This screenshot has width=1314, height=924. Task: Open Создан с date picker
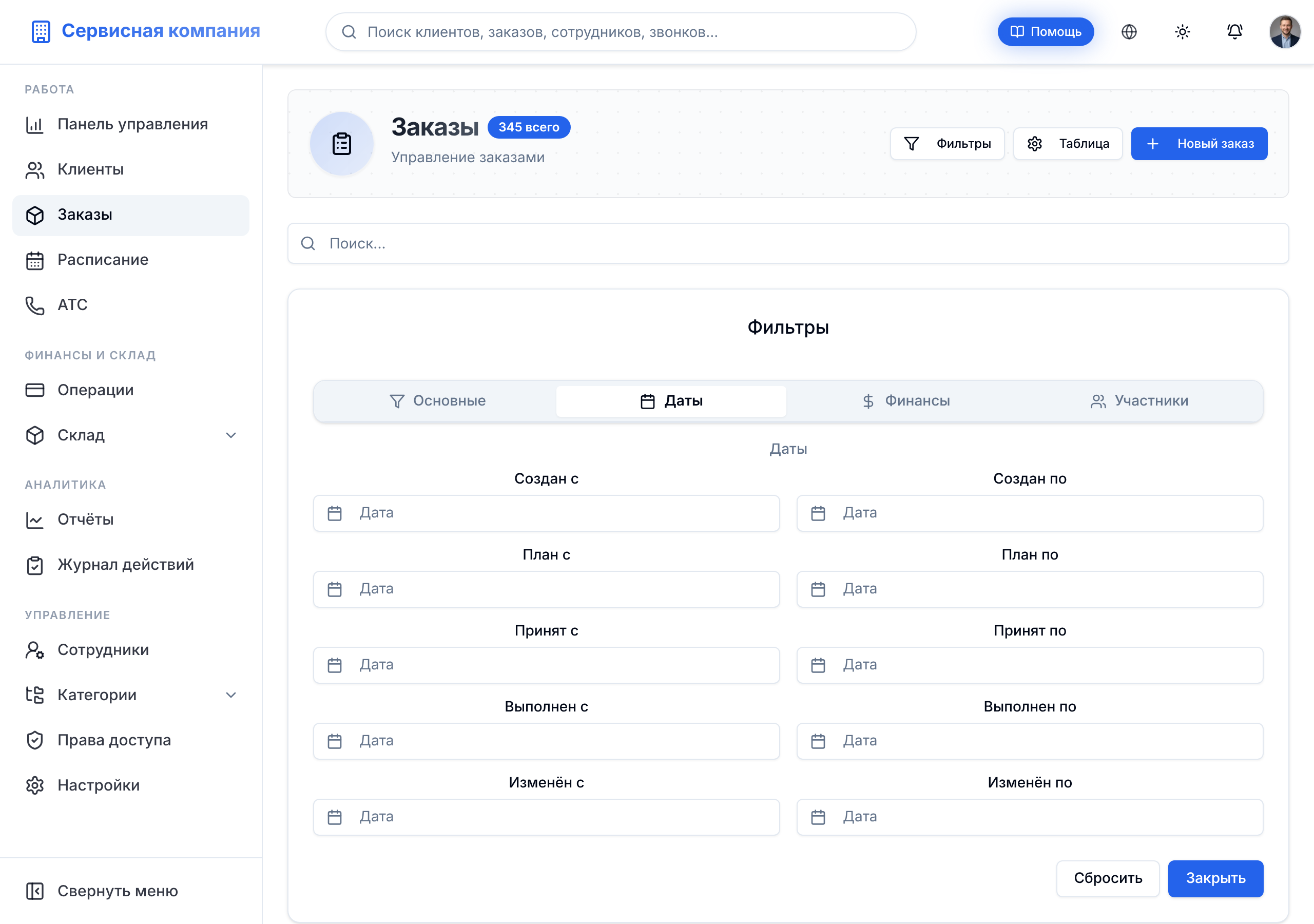click(x=547, y=513)
